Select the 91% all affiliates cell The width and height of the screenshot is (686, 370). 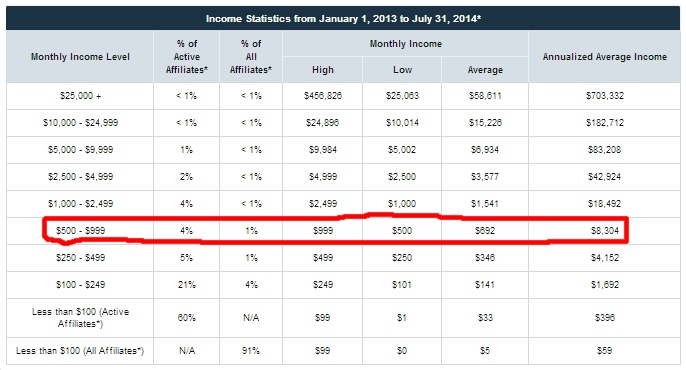pos(251,351)
